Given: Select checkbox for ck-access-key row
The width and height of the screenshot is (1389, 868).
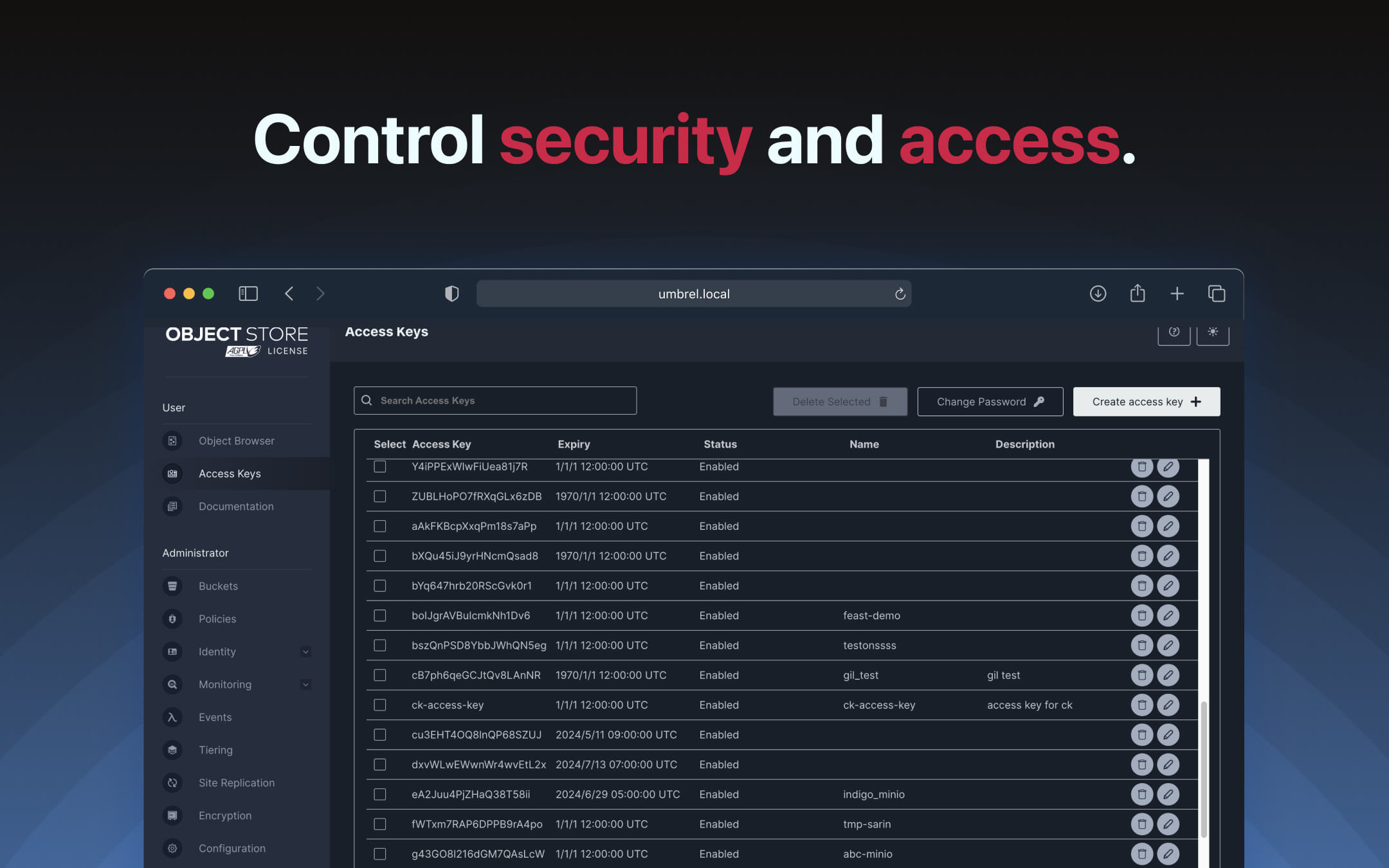Looking at the screenshot, I should 380,705.
